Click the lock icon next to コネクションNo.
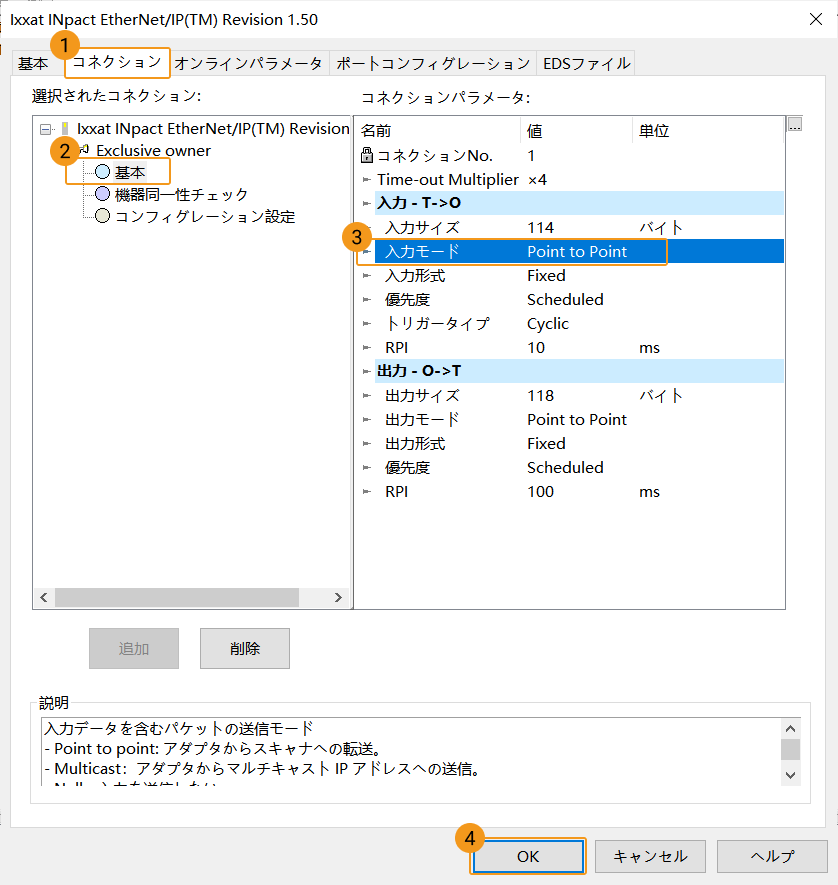Image resolution: width=838 pixels, height=885 pixels. (x=367, y=155)
